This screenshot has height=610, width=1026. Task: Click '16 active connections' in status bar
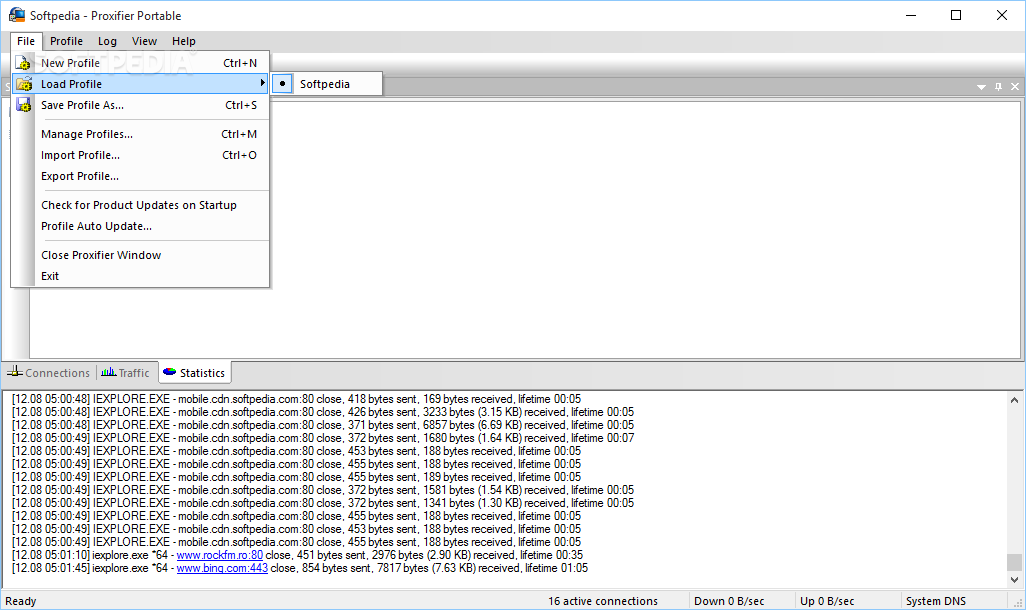603,601
